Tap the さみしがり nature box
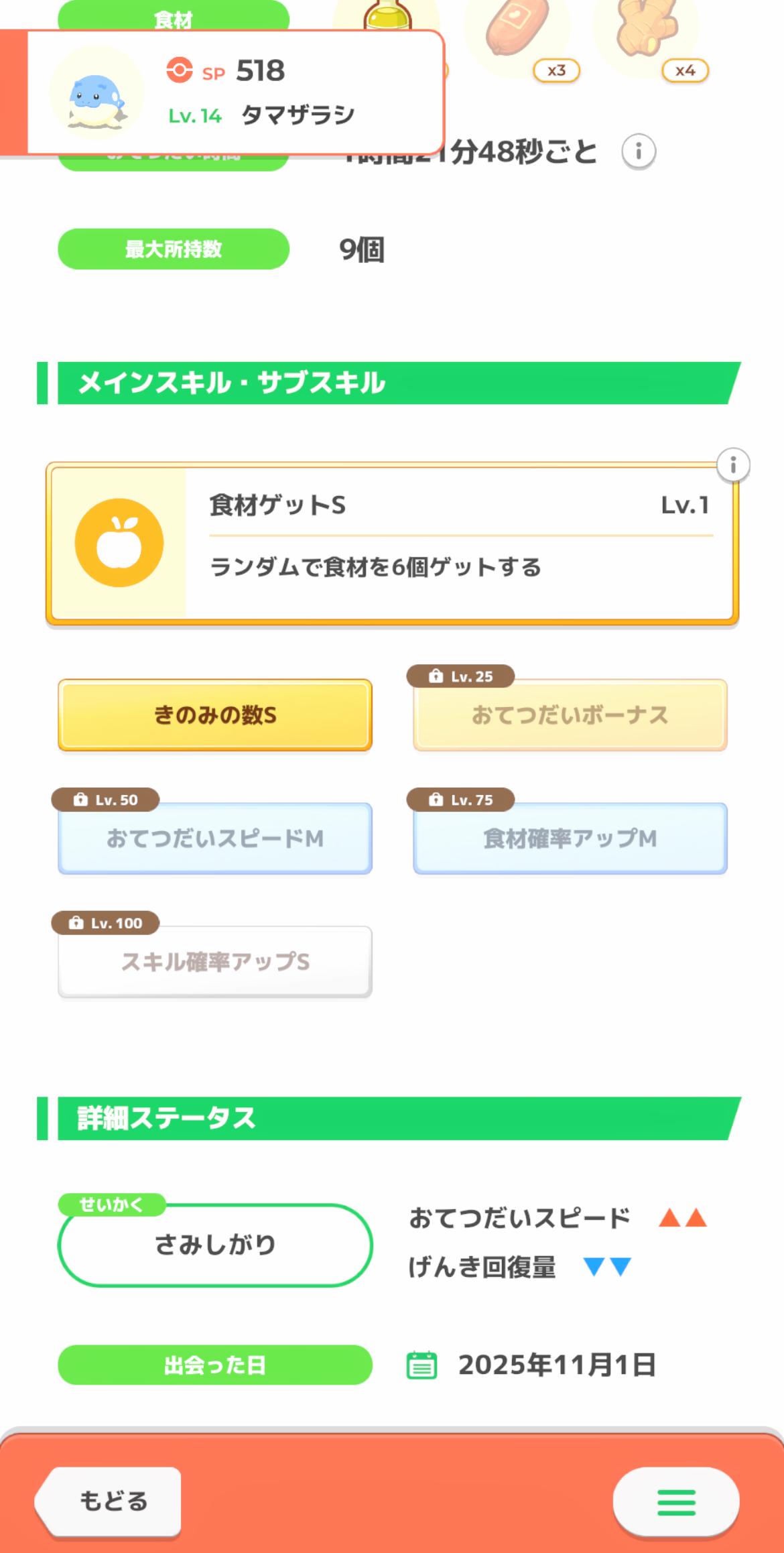This screenshot has width=784, height=1553. coord(215,1245)
